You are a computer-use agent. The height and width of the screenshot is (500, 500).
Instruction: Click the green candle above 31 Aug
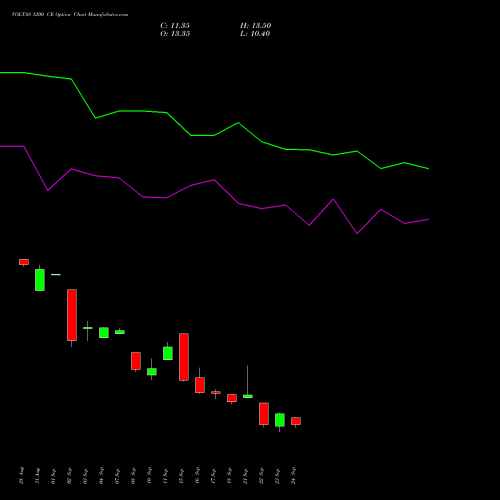[x=40, y=280]
